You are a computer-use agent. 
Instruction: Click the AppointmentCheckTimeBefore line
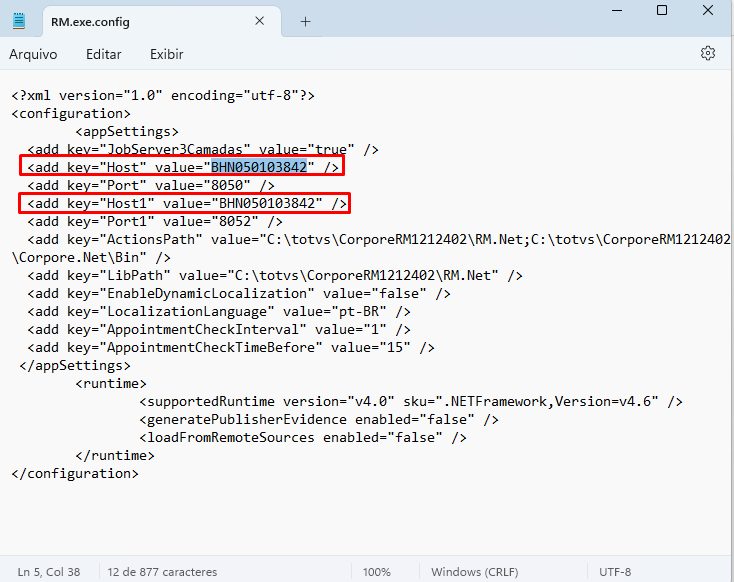(x=231, y=347)
